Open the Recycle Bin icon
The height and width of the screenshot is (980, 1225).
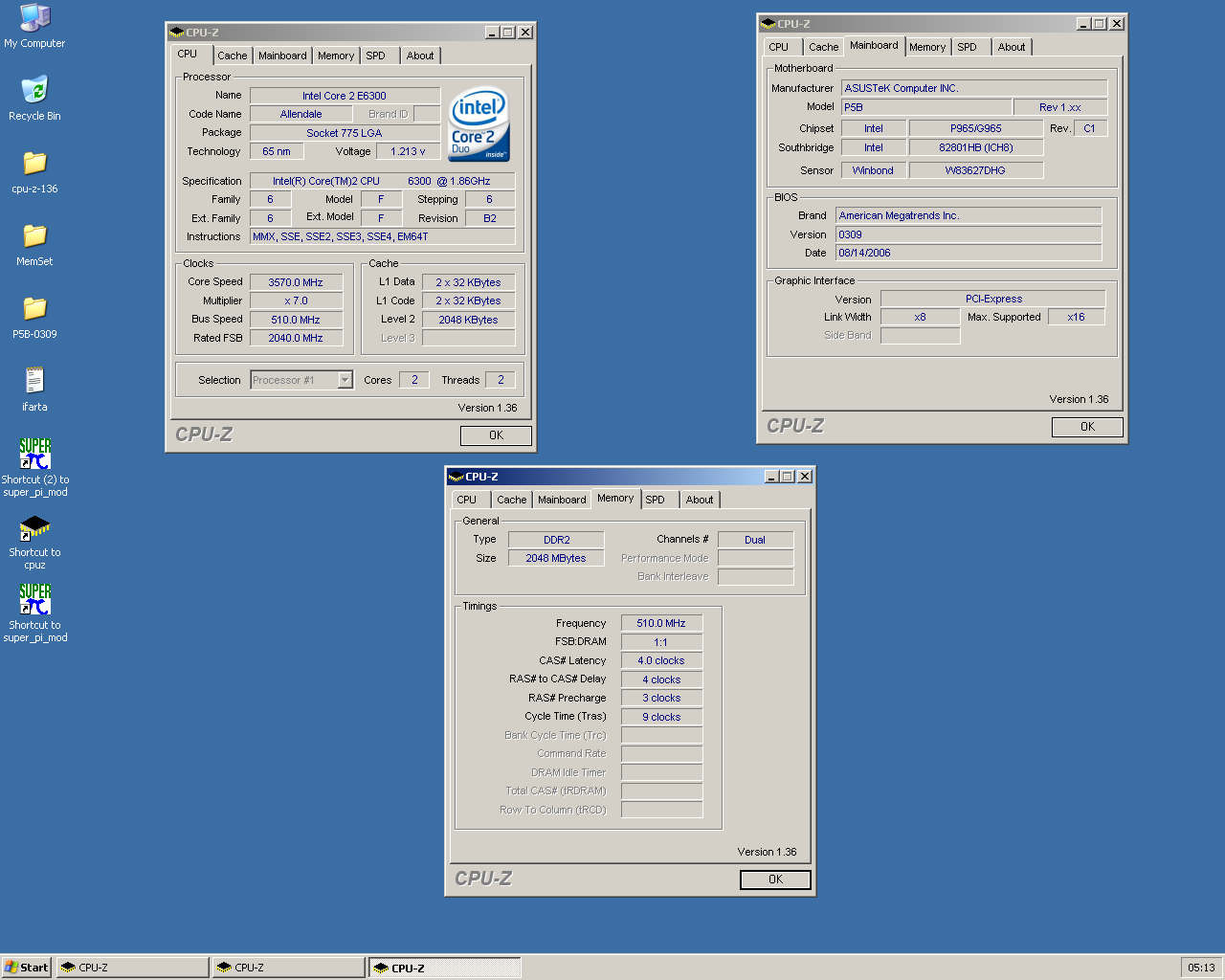click(x=34, y=99)
